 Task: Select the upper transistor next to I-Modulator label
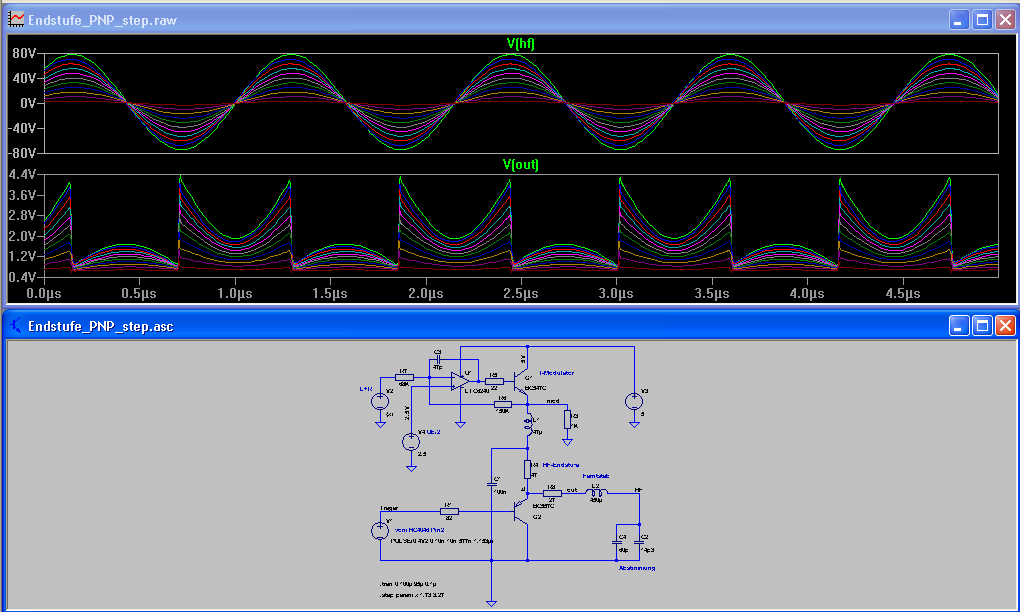[520, 382]
